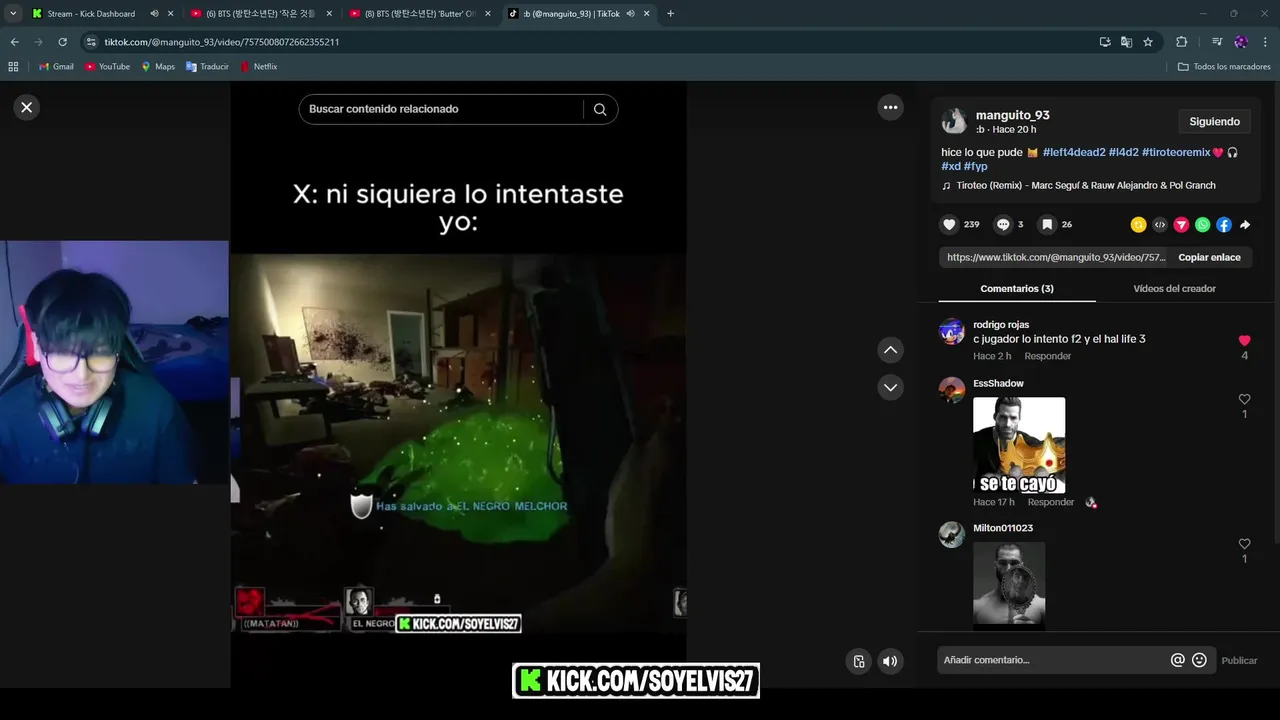Go to next video arrow

[890, 387]
